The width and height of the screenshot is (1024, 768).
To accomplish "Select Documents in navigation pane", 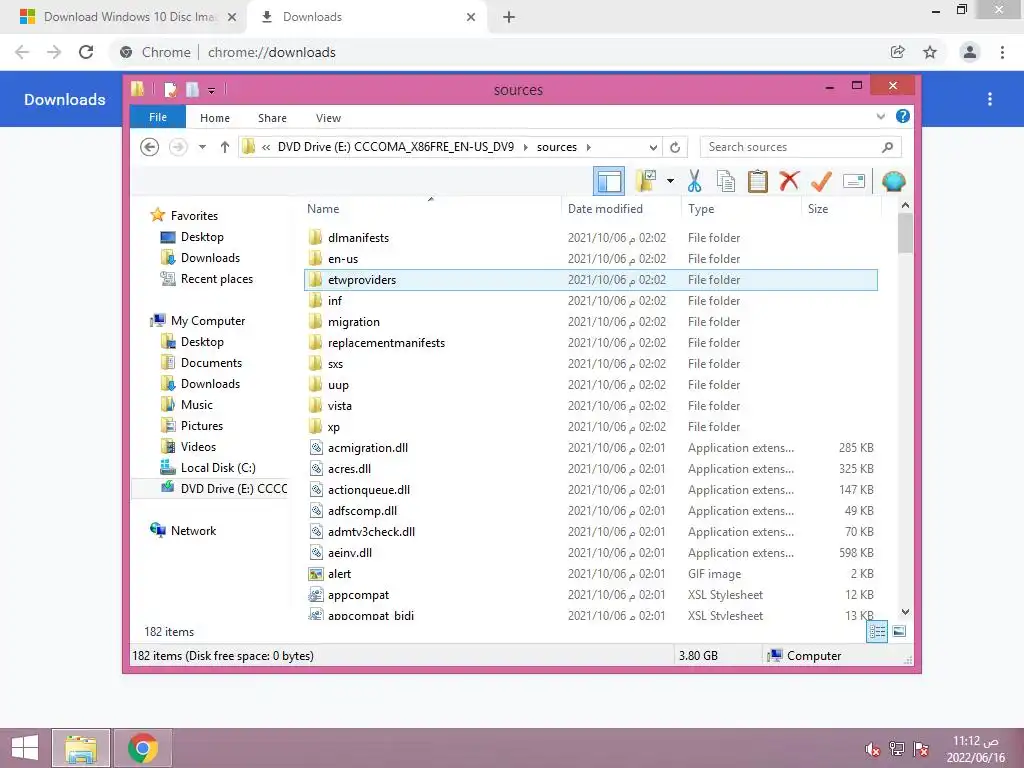I will [211, 362].
